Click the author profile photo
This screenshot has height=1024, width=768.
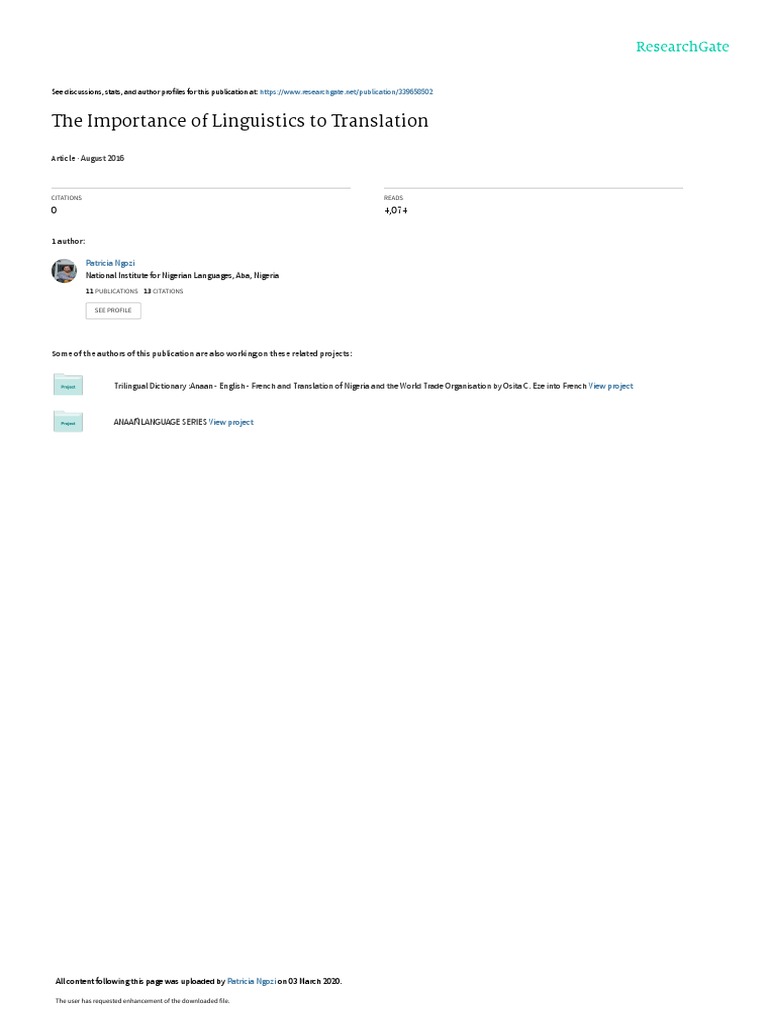coord(64,271)
